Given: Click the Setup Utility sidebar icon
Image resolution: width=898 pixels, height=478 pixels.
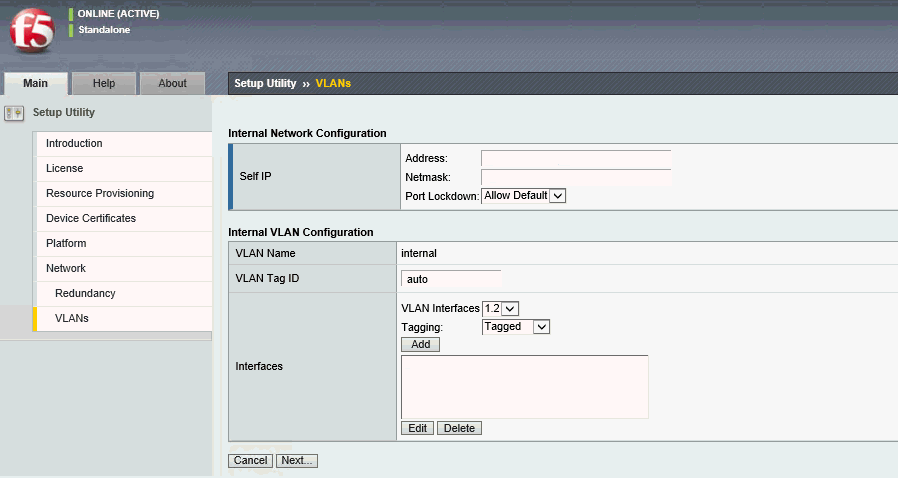Looking at the screenshot, I should click(x=14, y=113).
